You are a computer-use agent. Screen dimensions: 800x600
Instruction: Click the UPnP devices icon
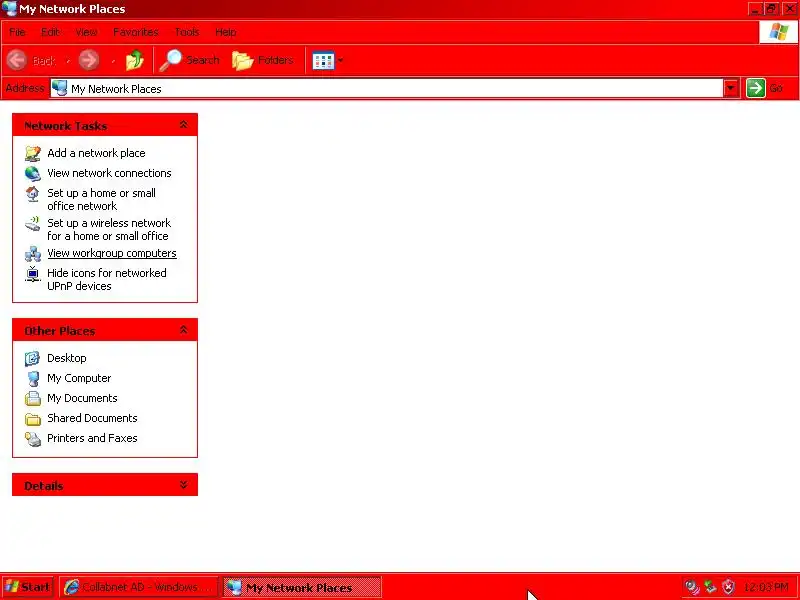tap(33, 274)
